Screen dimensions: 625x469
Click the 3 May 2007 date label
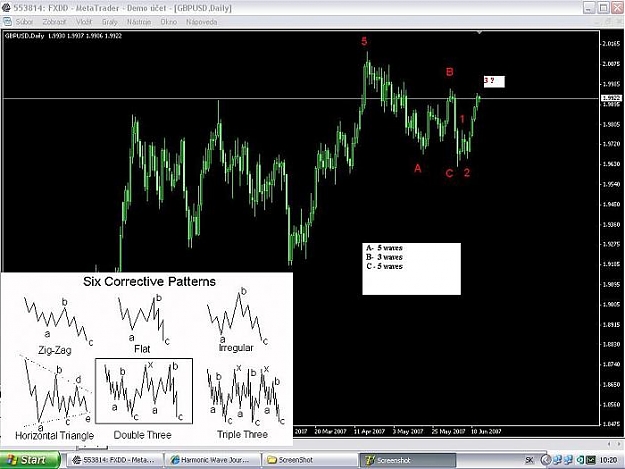coord(407,431)
